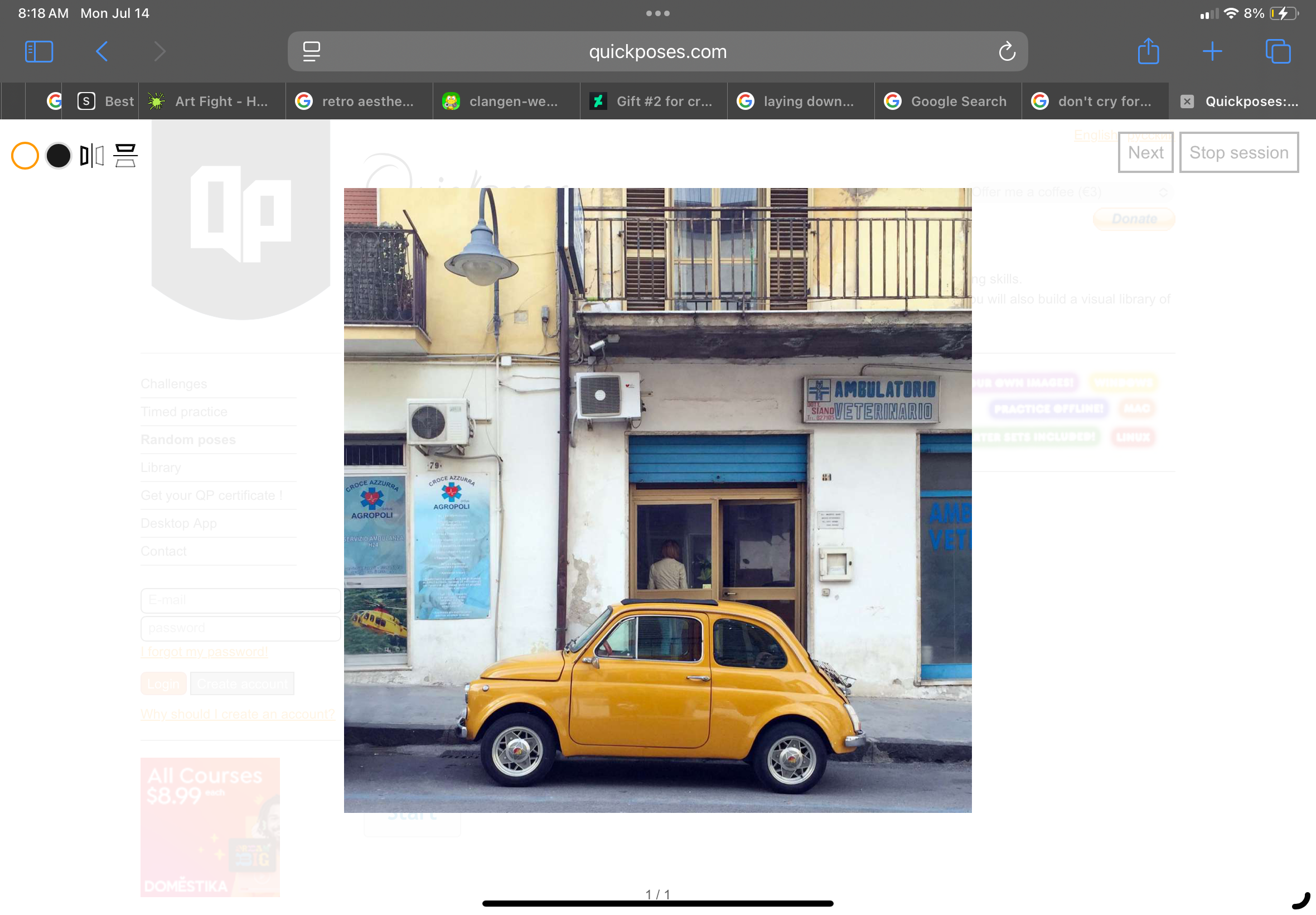
Task: Tap the three-dot multitasking menu
Action: click(x=657, y=13)
